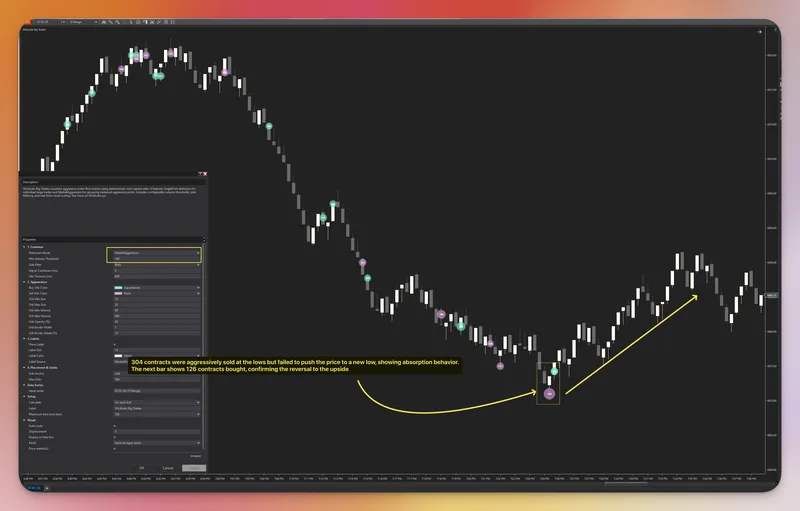Add a new chart tab with plus icon
The height and width of the screenshot is (511, 800).
[x=47, y=488]
